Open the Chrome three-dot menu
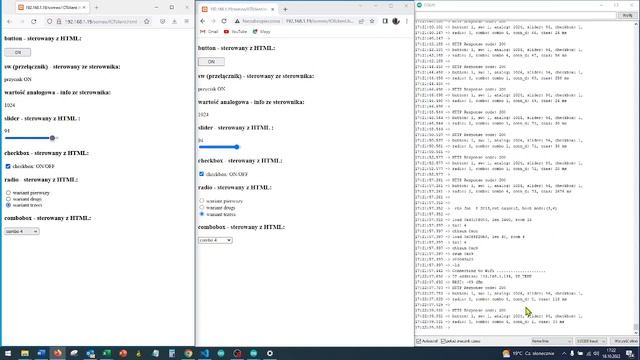 407,21
